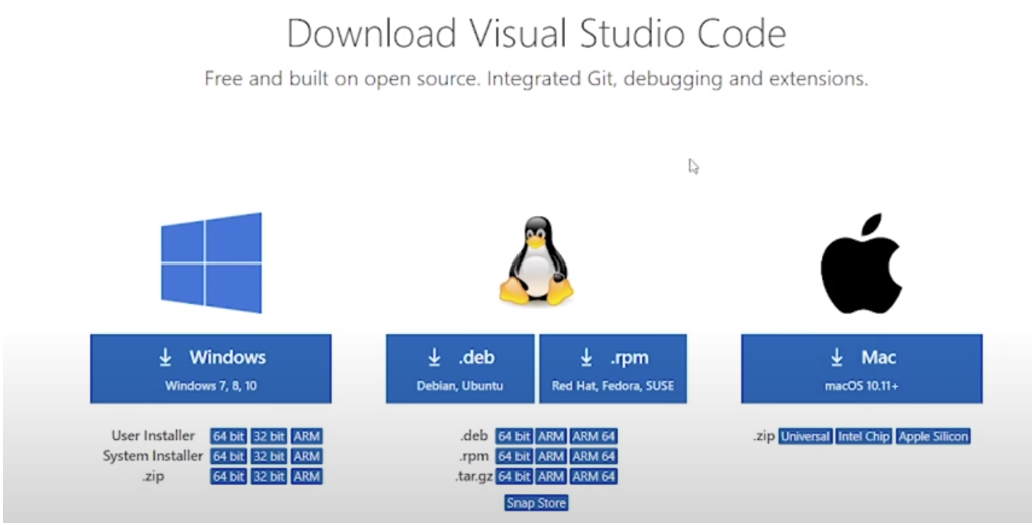The width and height of the screenshot is (1032, 525).
Task: Select the Mac .zip Intel Chip build
Action: tap(864, 436)
